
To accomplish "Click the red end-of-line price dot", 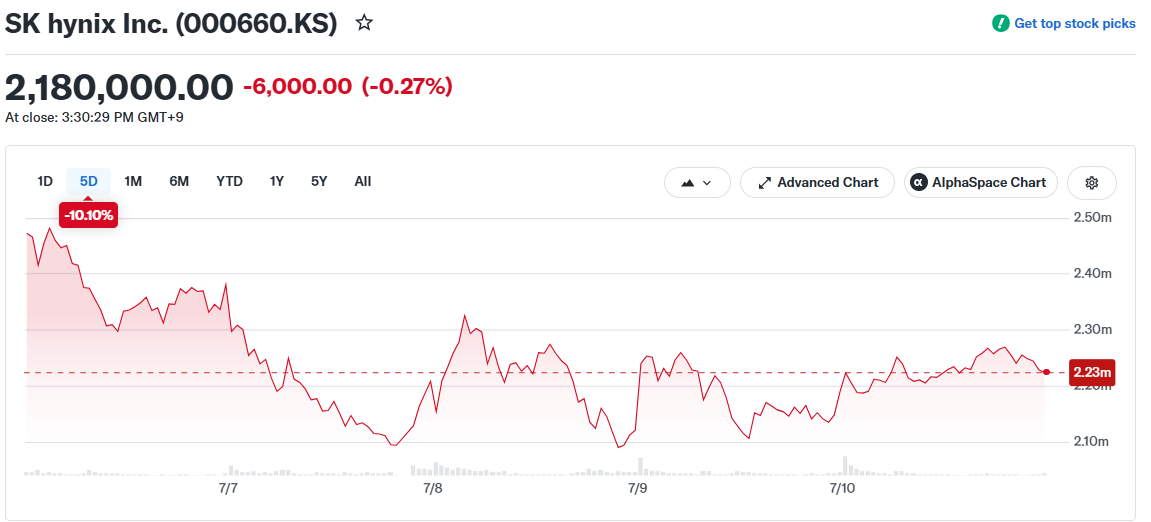I will coord(1046,372).
